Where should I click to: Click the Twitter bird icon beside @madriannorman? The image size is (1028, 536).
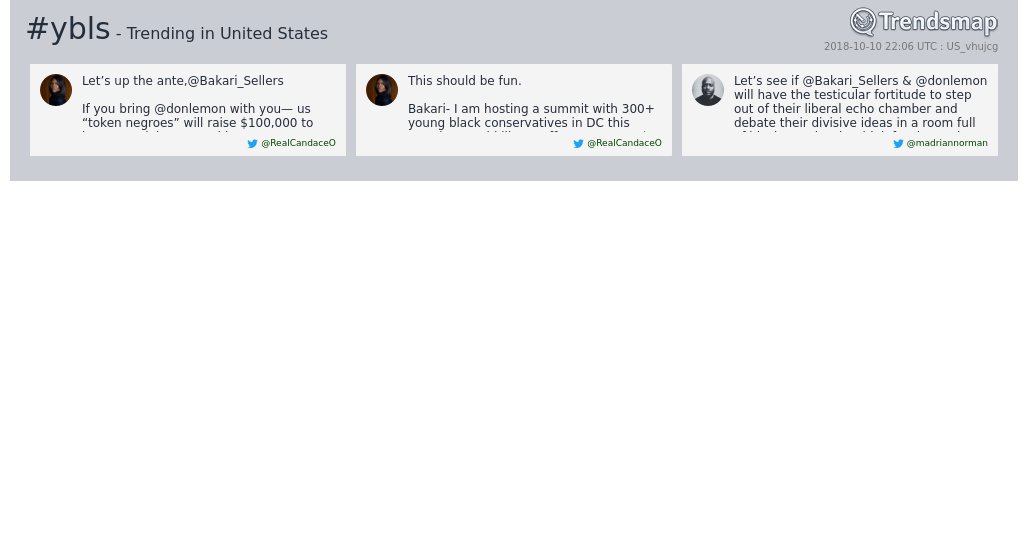point(898,144)
